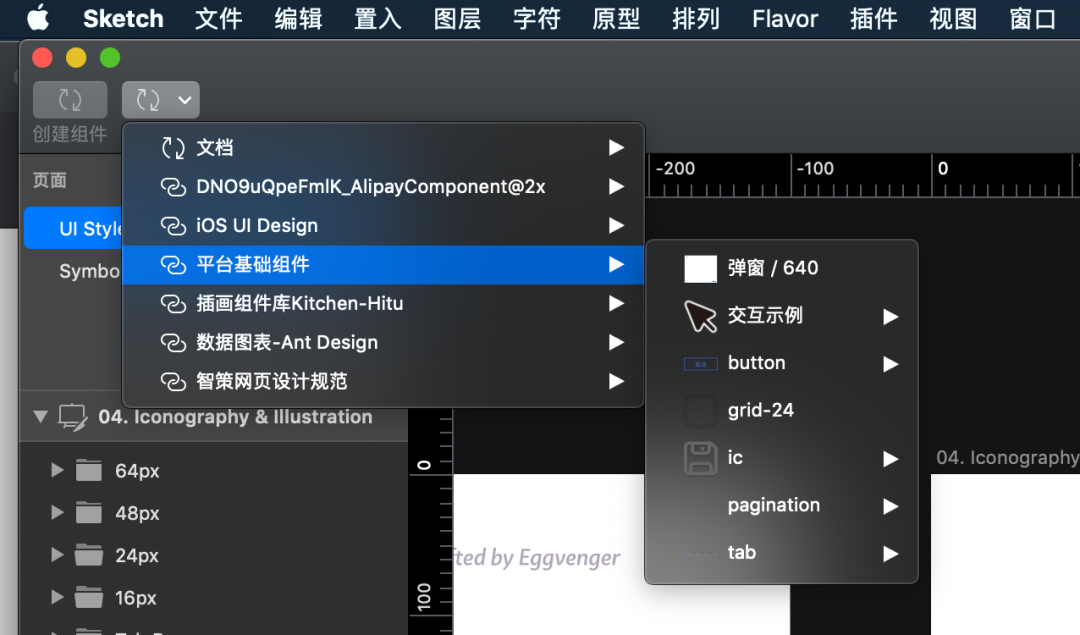Select the grid-24 symbol entry
Image resolution: width=1080 pixels, height=635 pixels.
point(761,410)
